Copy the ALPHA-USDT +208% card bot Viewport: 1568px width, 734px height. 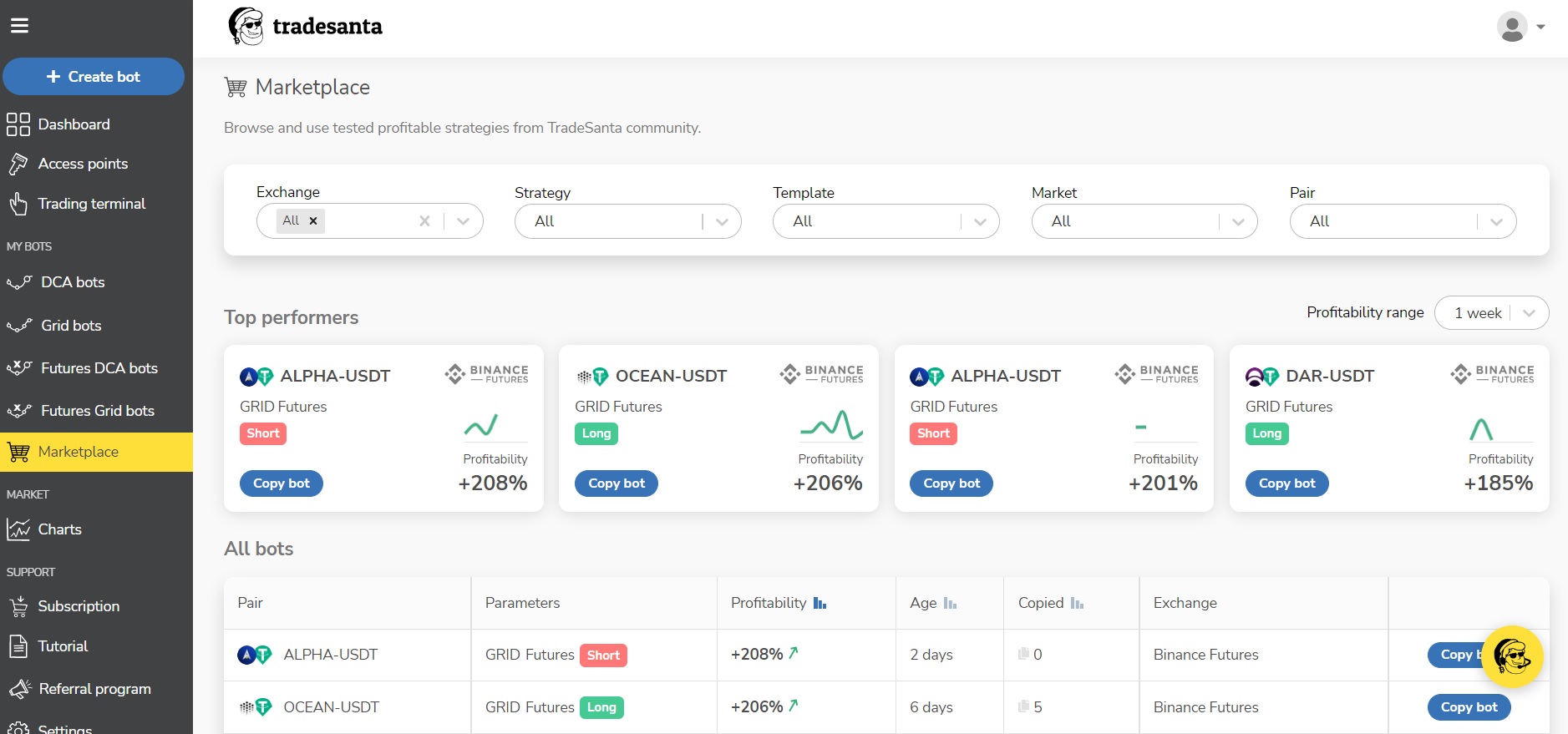[x=282, y=483]
